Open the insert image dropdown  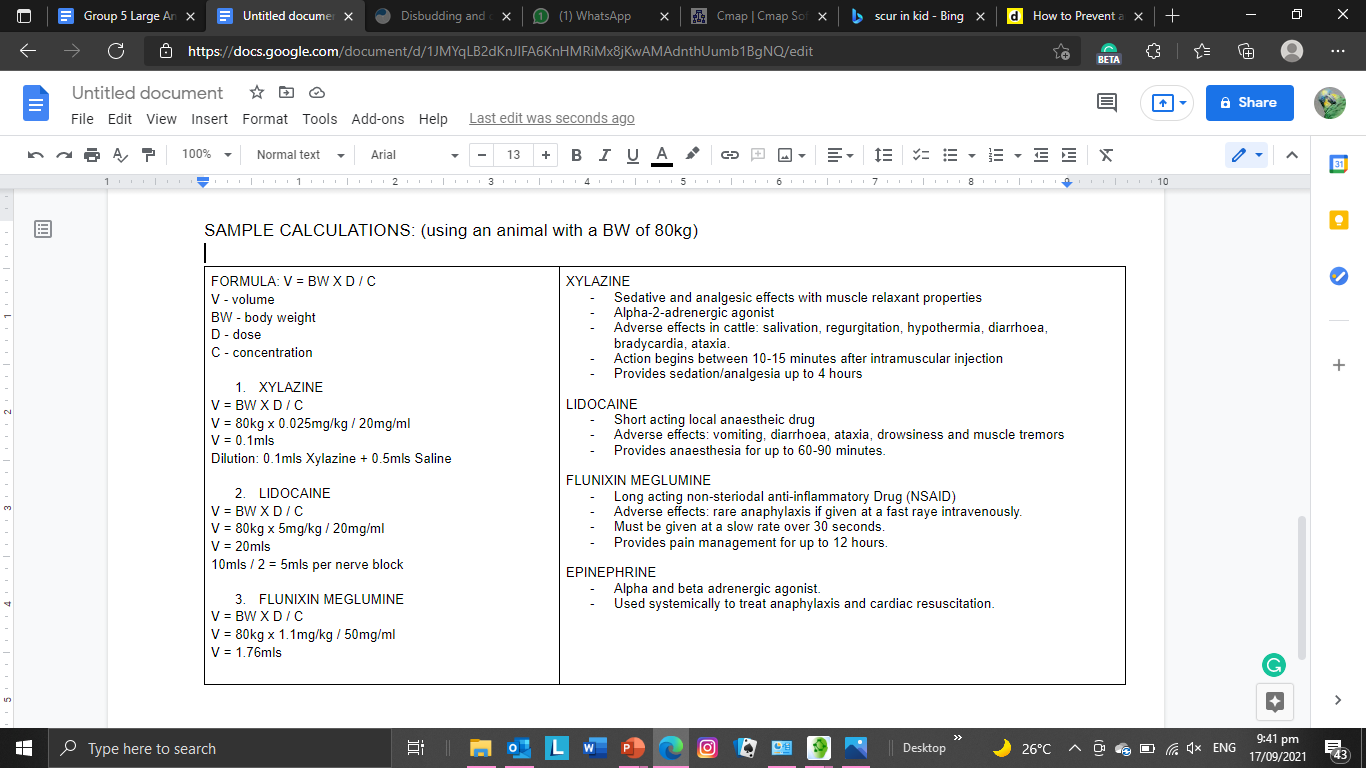click(792, 155)
